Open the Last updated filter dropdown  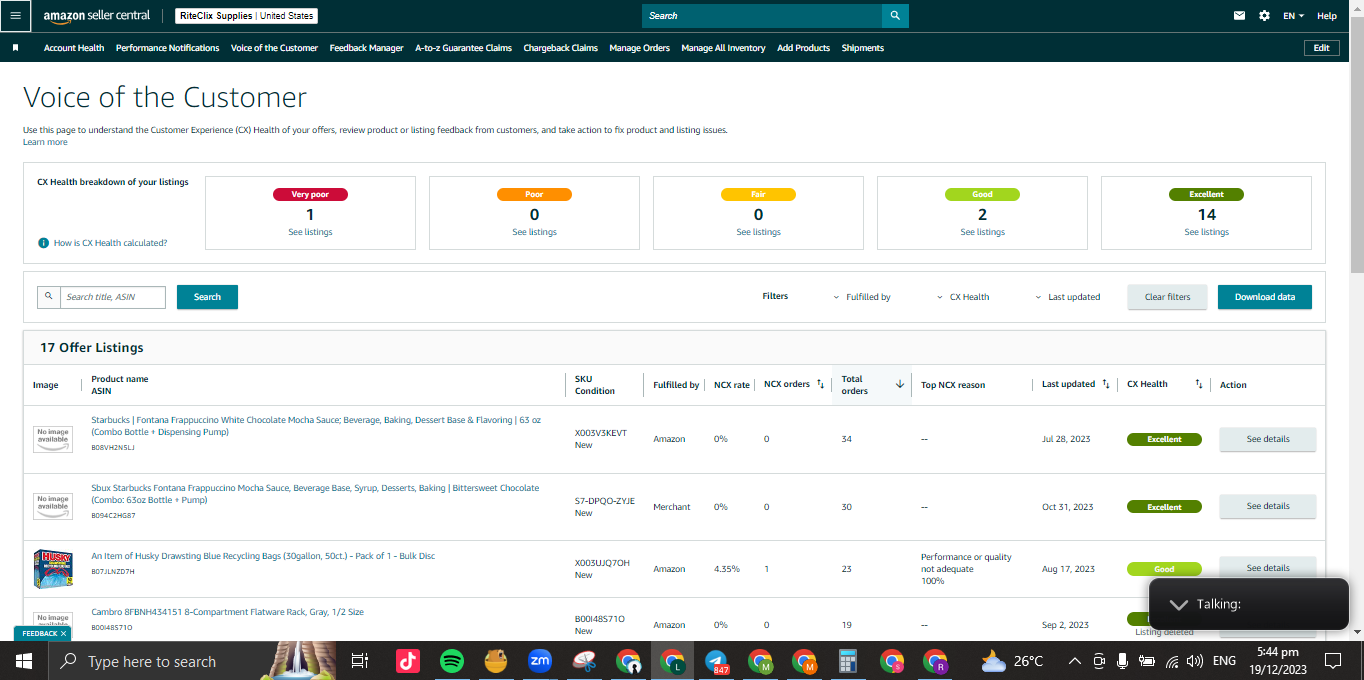click(1067, 297)
